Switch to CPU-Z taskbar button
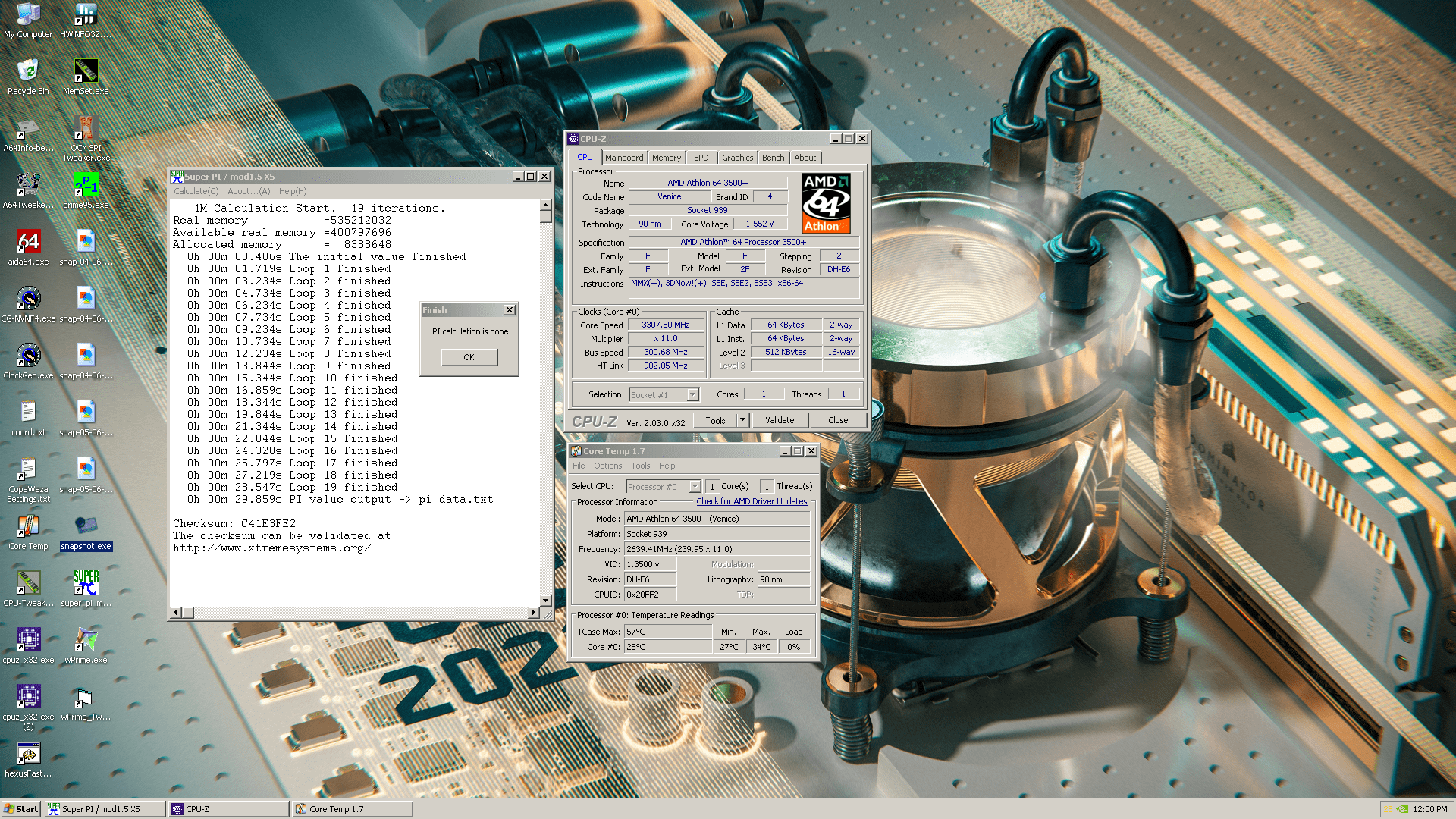This screenshot has width=1456, height=819. coord(228,809)
